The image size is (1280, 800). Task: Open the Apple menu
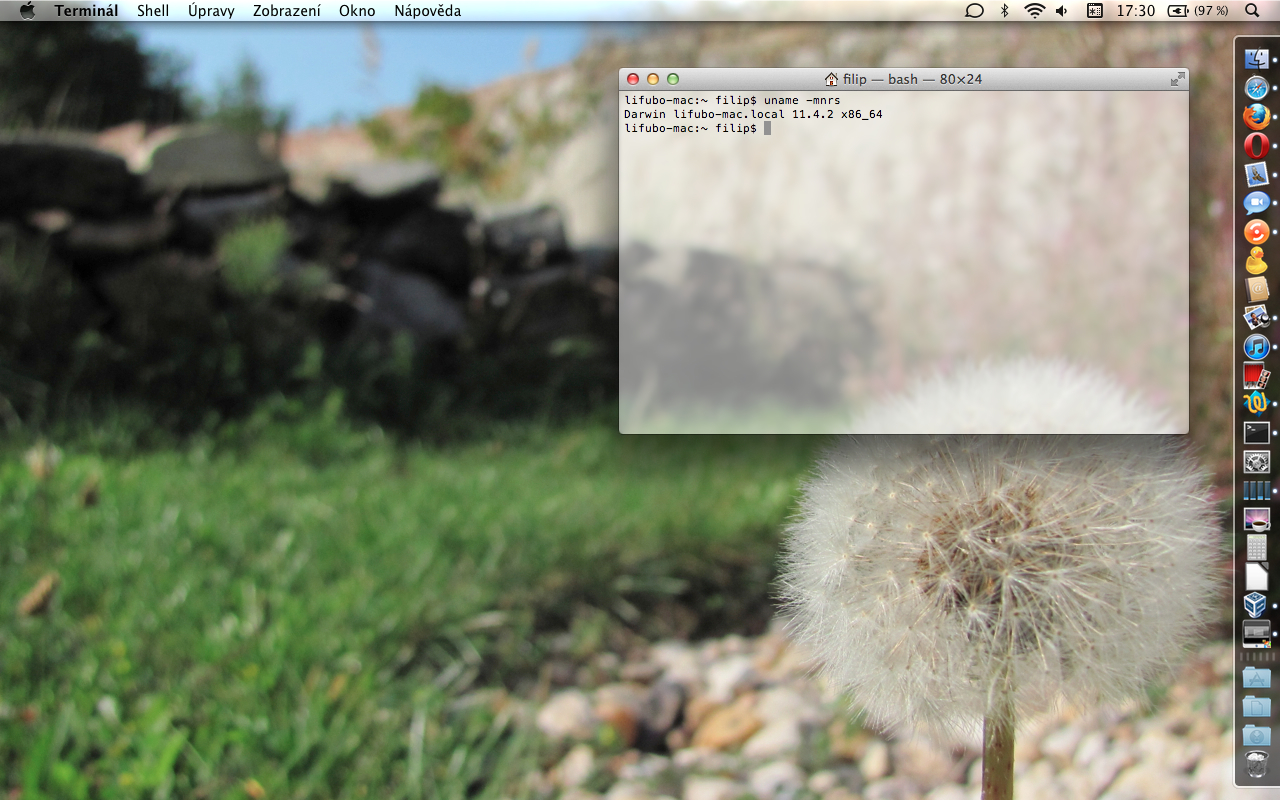click(27, 11)
